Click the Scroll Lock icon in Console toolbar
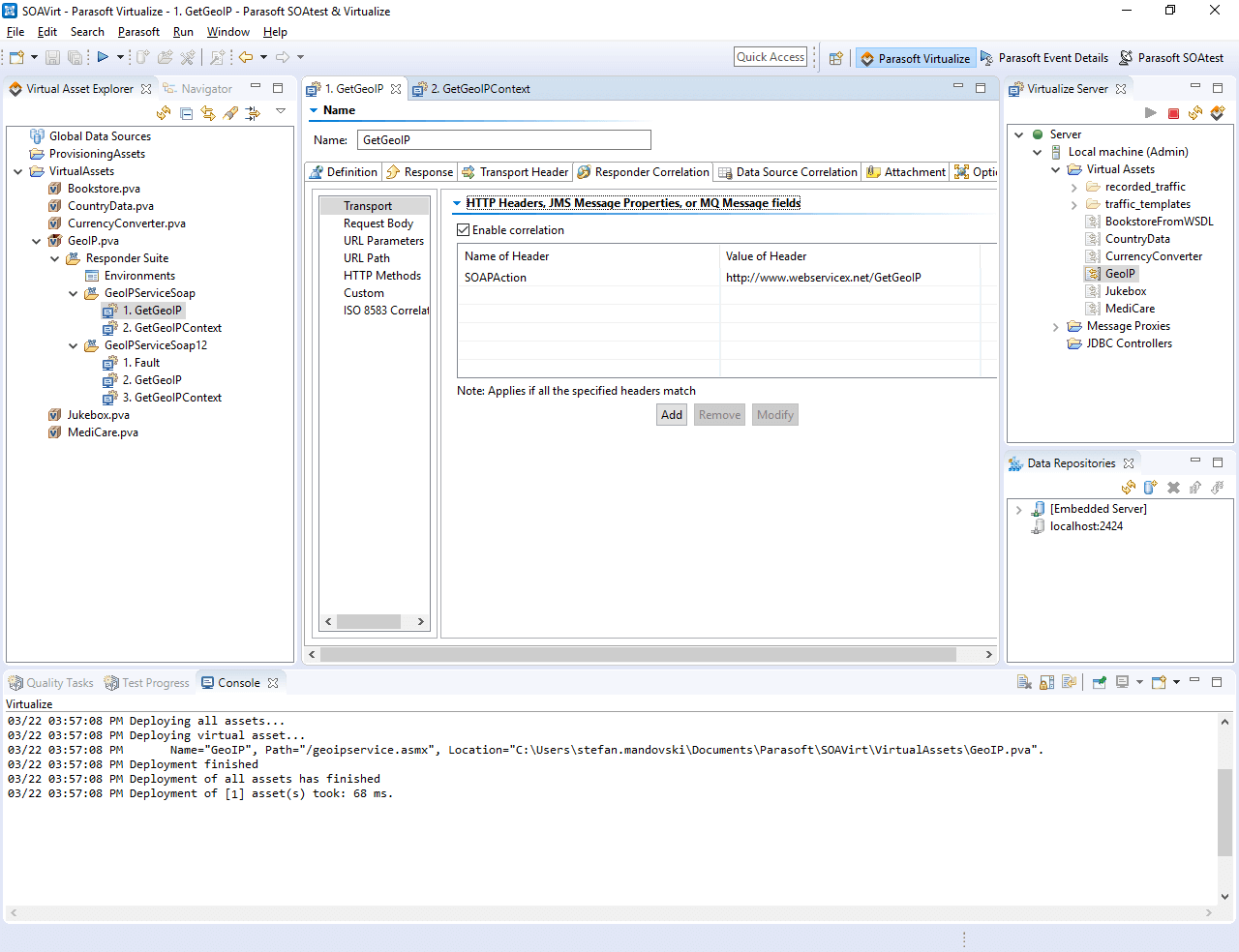The image size is (1239, 952). [x=1046, y=682]
